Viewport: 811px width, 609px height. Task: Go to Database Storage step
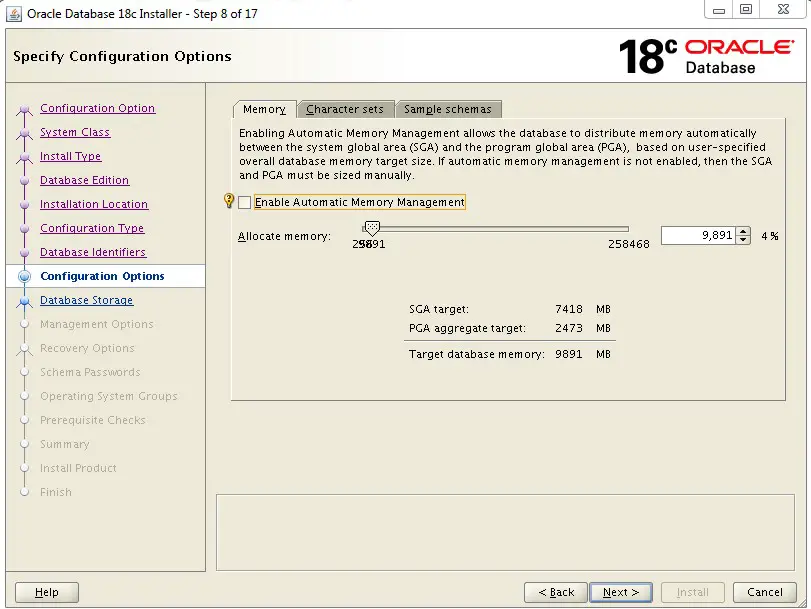(86, 300)
